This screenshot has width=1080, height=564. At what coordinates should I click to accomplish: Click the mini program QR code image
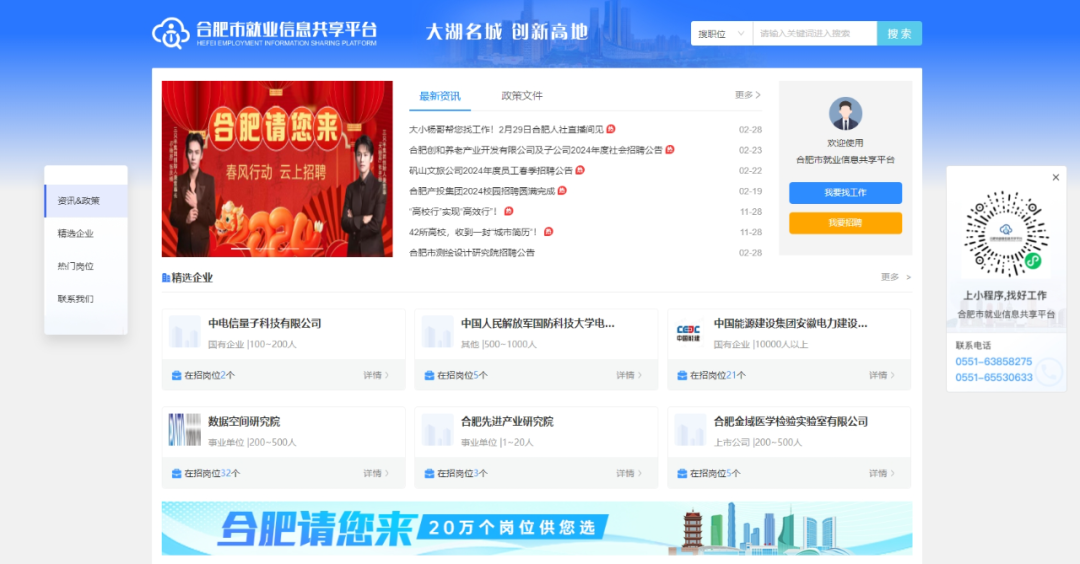tap(1006, 234)
